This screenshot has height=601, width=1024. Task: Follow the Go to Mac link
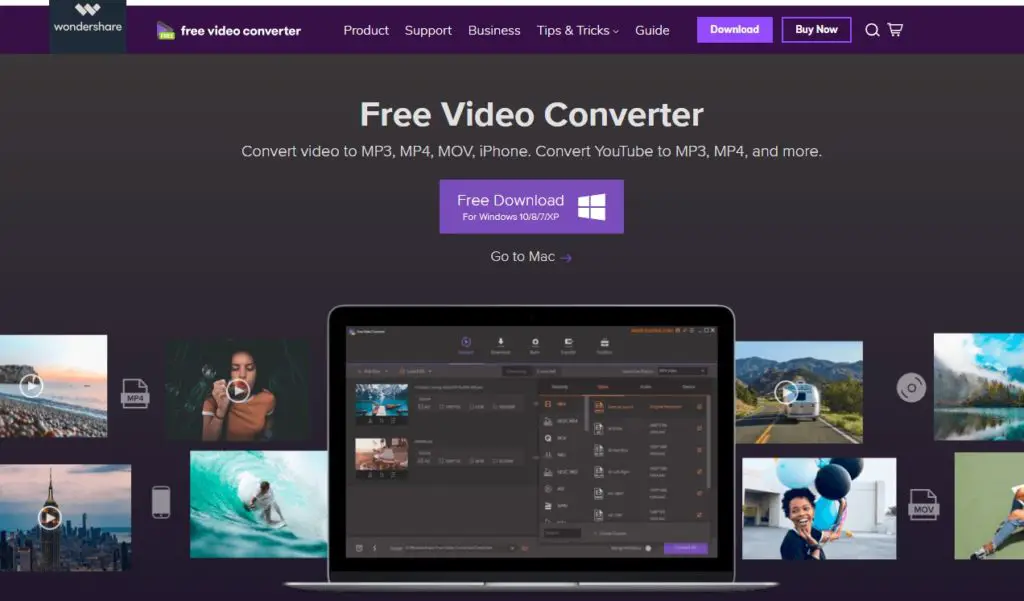[x=529, y=257]
